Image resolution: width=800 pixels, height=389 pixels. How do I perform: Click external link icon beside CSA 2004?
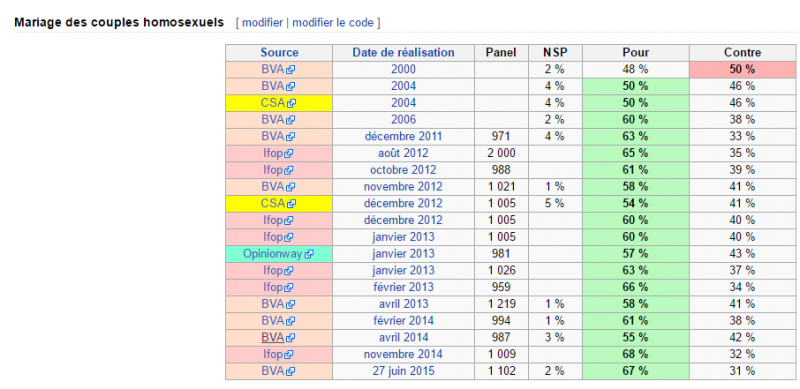[x=291, y=103]
